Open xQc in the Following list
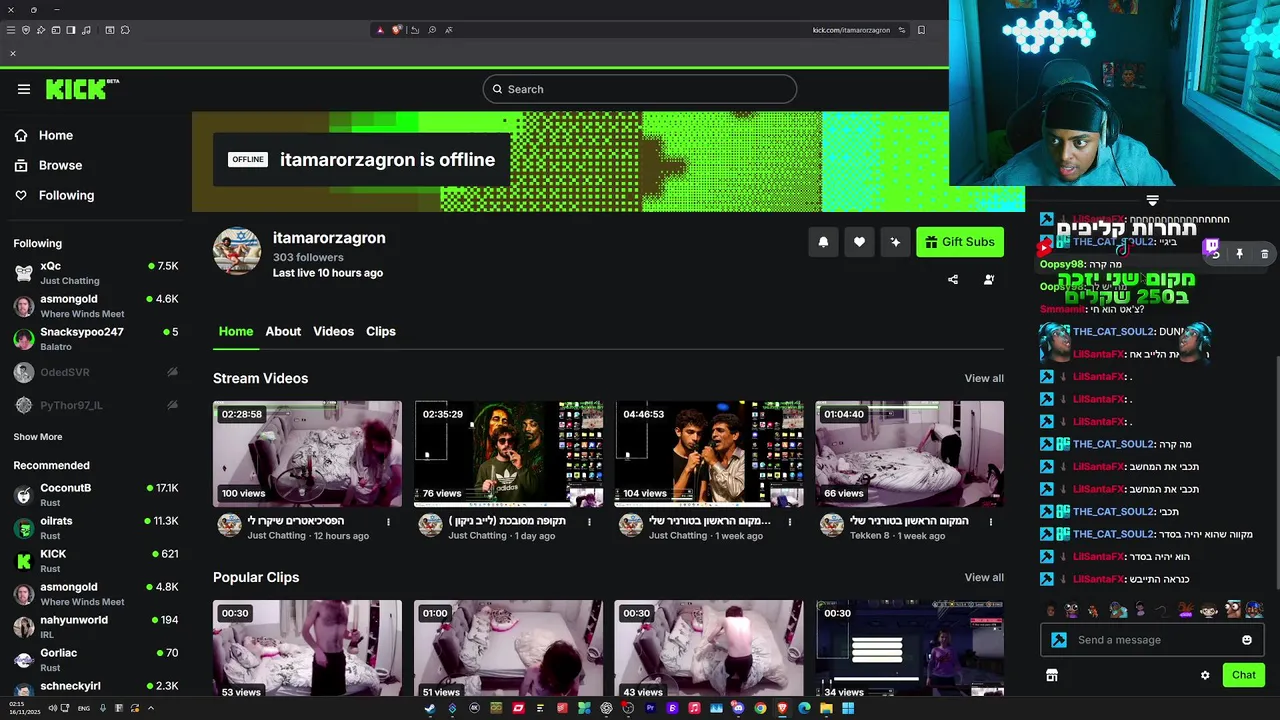This screenshot has width=1280, height=720. coord(96,273)
